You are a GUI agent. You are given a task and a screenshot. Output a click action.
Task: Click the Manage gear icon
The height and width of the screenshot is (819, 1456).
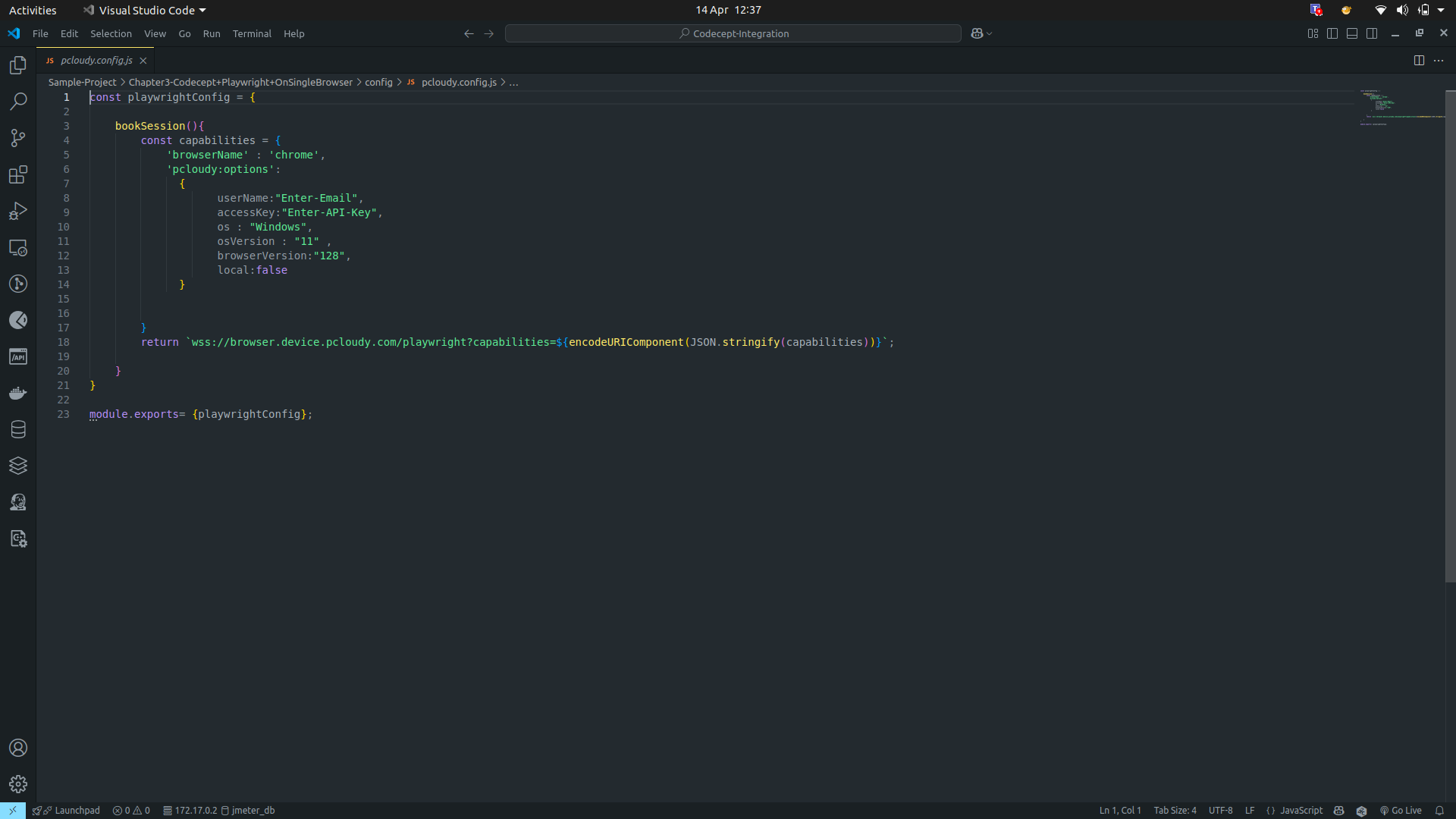click(x=18, y=784)
